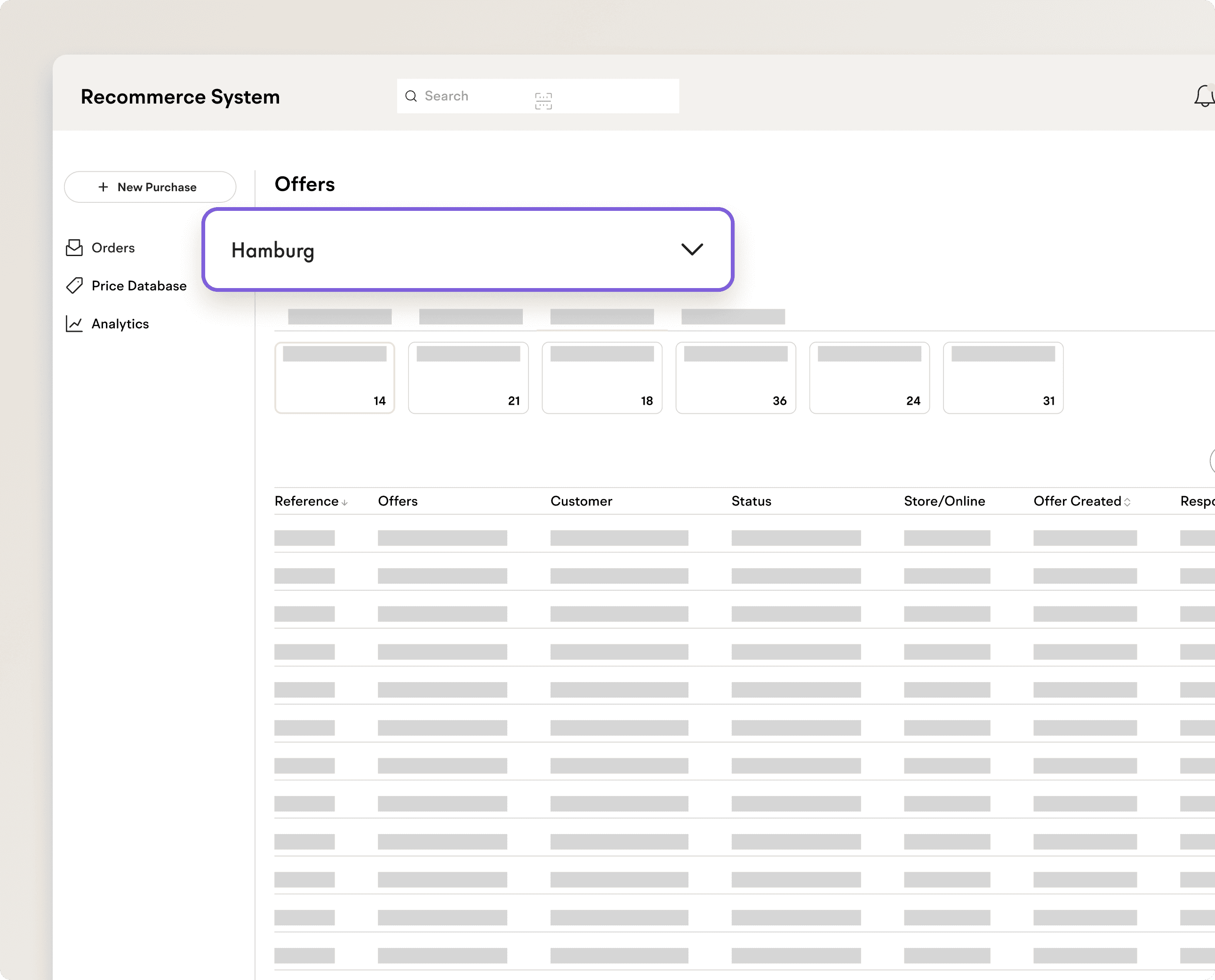The height and width of the screenshot is (980, 1215).
Task: Go to Price Database section
Action: pyautogui.click(x=139, y=286)
